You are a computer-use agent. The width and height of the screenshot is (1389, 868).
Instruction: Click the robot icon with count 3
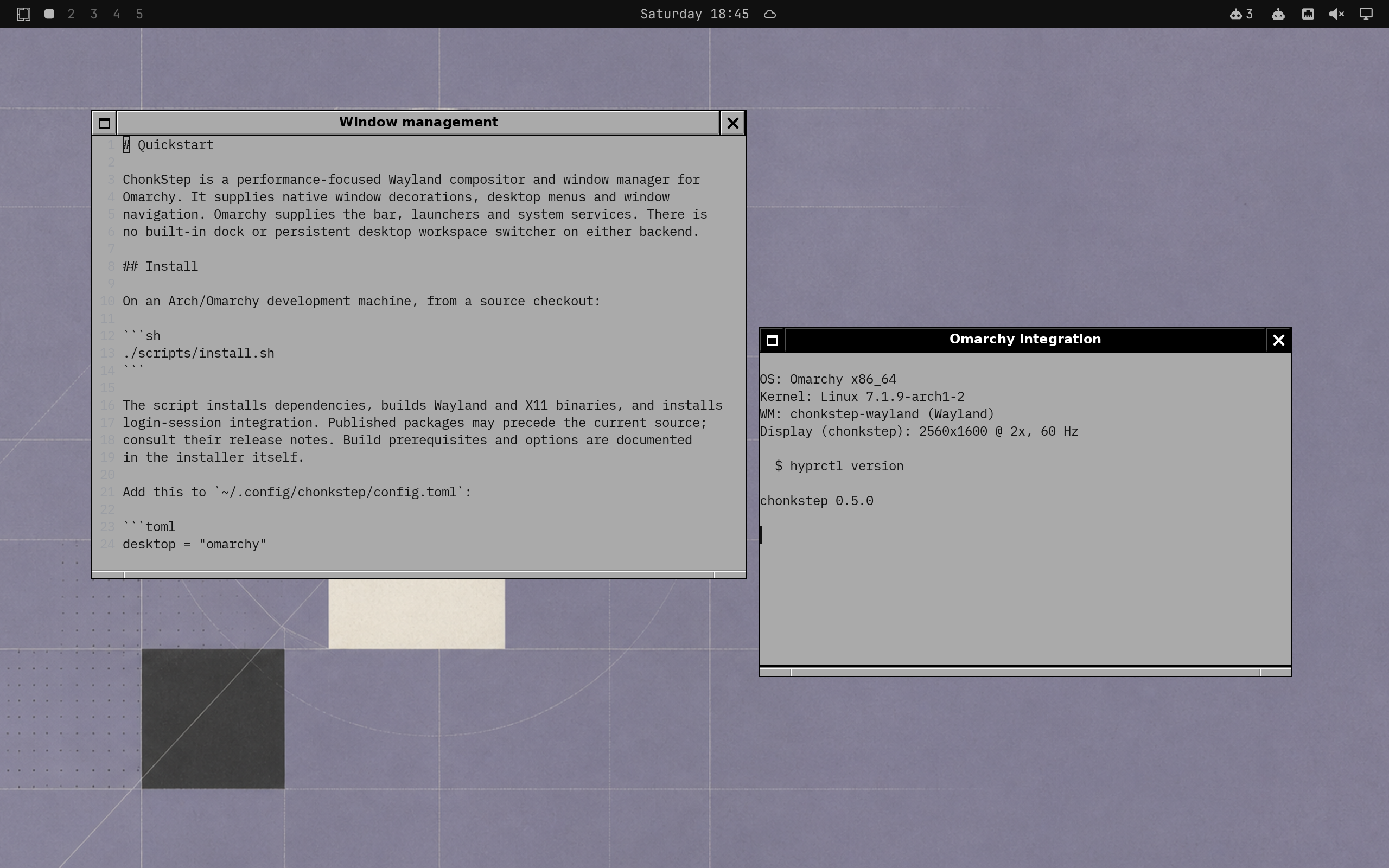(1241, 14)
